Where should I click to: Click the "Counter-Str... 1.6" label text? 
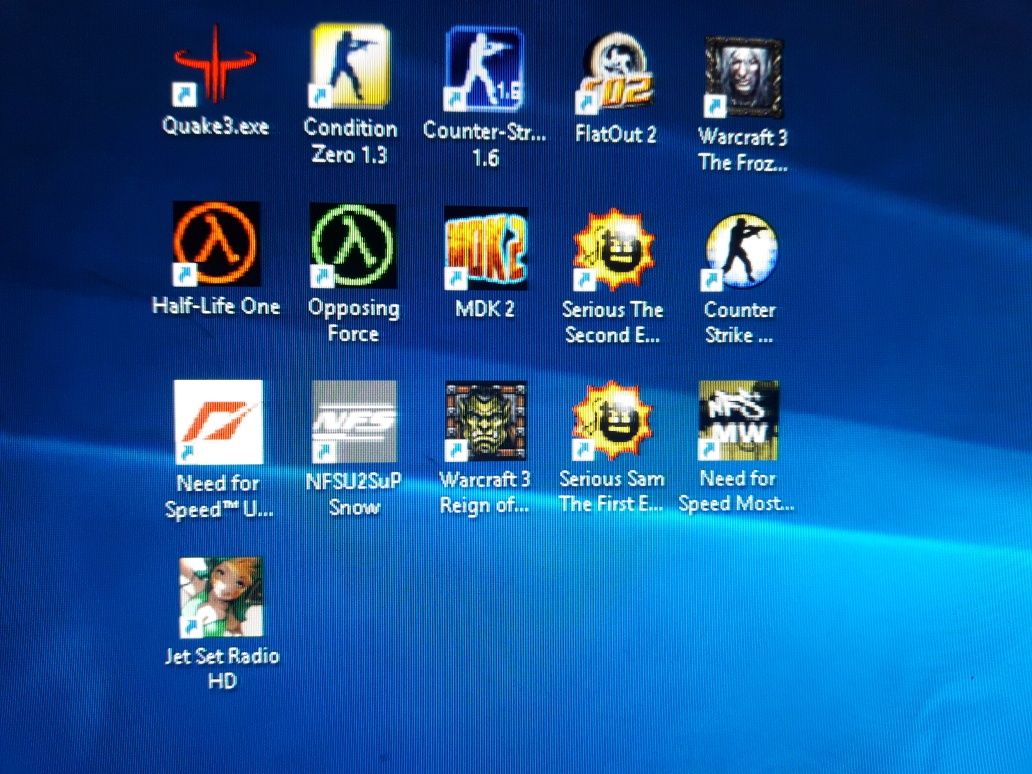pyautogui.click(x=484, y=143)
